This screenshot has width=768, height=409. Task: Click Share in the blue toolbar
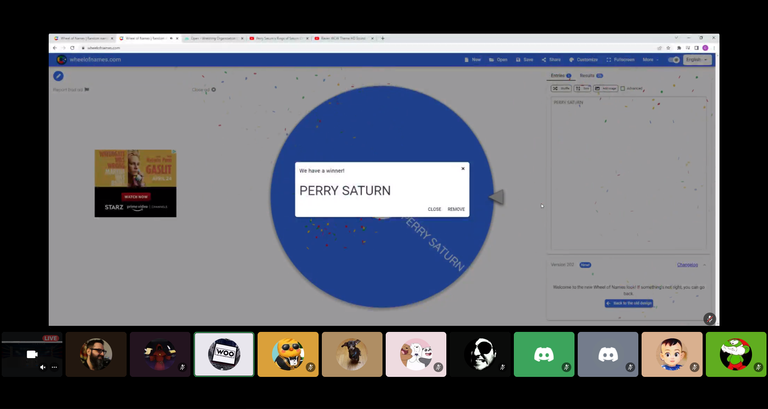point(551,60)
